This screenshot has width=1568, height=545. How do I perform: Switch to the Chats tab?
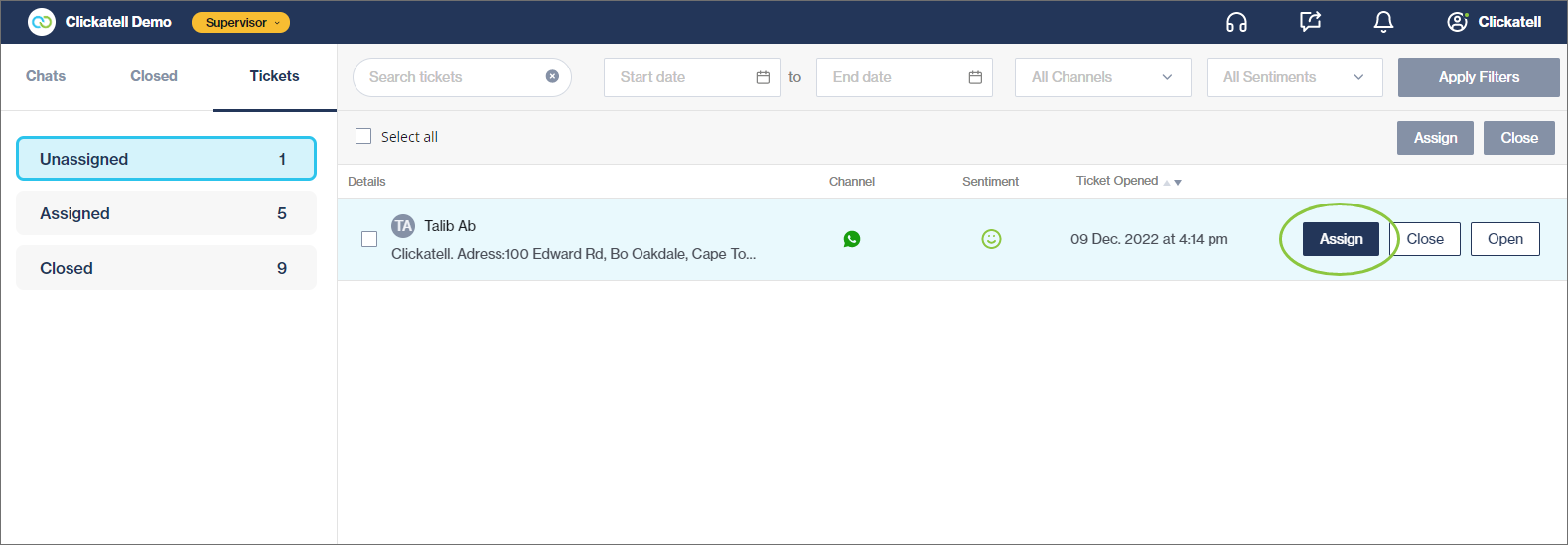pyautogui.click(x=46, y=76)
